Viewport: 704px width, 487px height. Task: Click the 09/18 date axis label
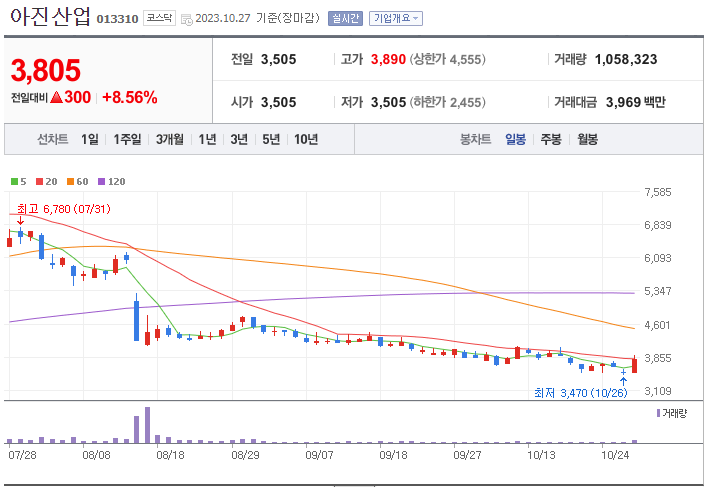click(393, 455)
